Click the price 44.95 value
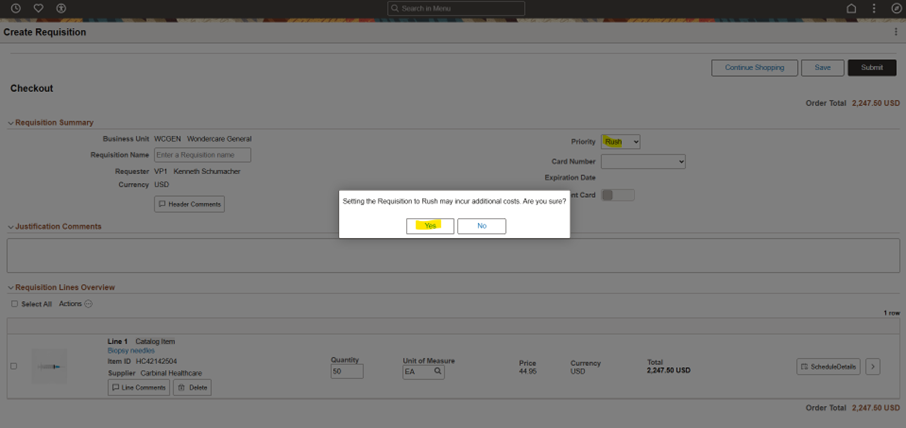This screenshot has width=906, height=428. 528,371
